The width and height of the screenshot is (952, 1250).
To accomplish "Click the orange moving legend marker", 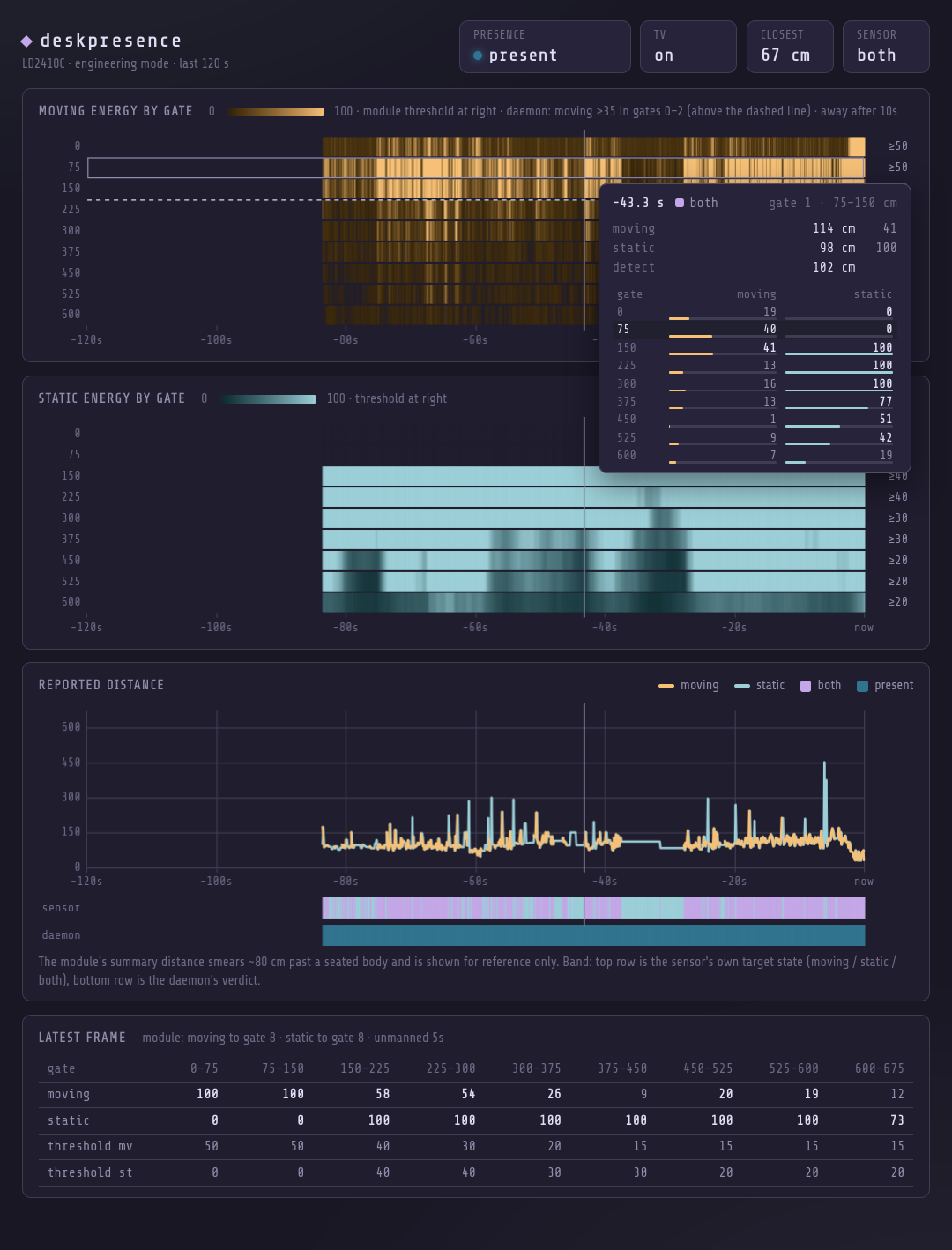I will tap(666, 685).
